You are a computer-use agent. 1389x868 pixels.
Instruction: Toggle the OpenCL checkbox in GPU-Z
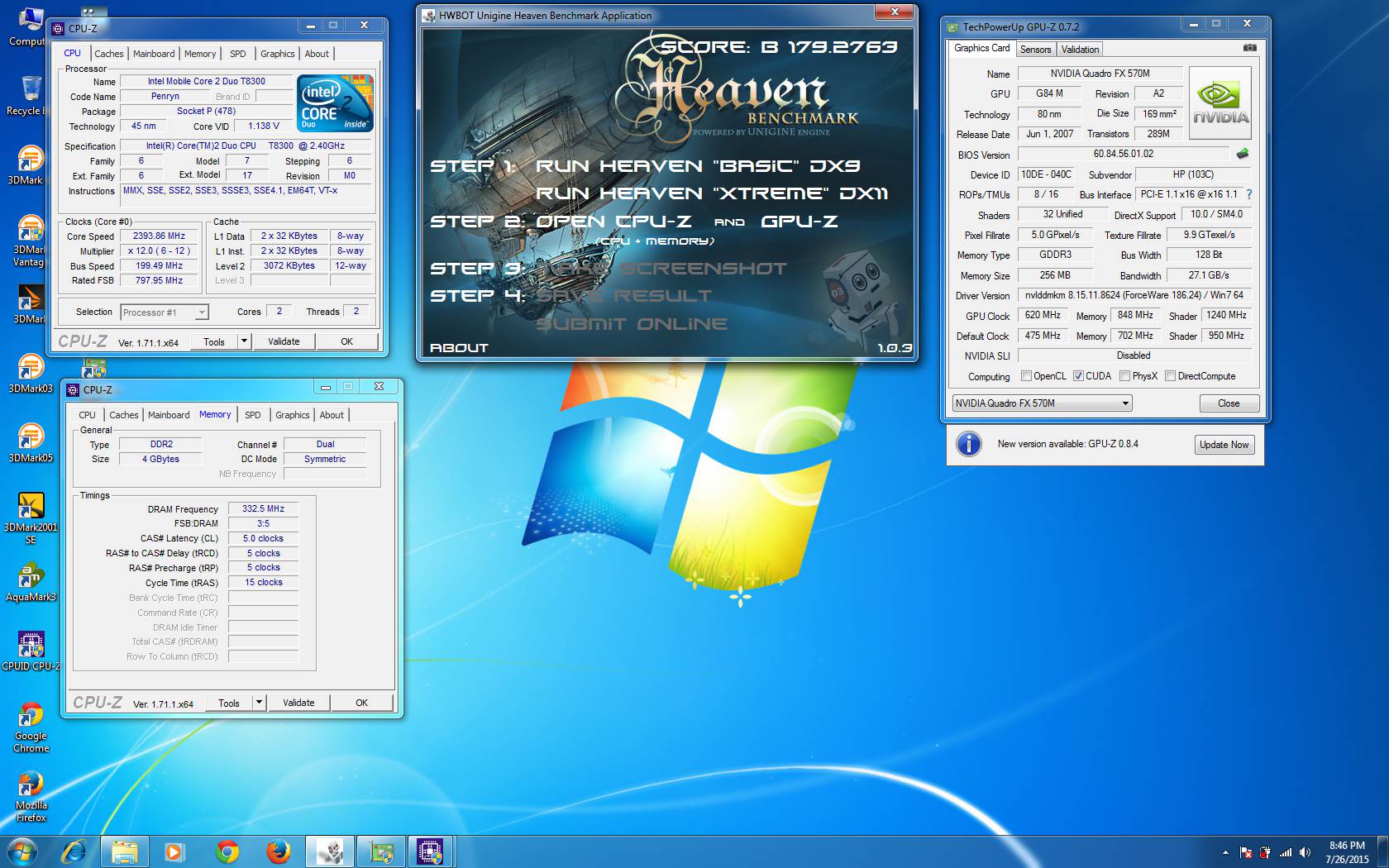pyautogui.click(x=1026, y=376)
